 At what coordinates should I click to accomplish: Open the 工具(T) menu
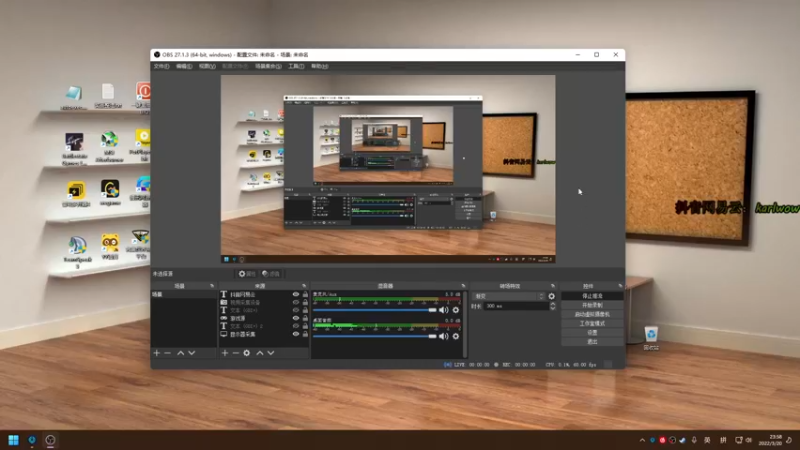pyautogui.click(x=296, y=66)
